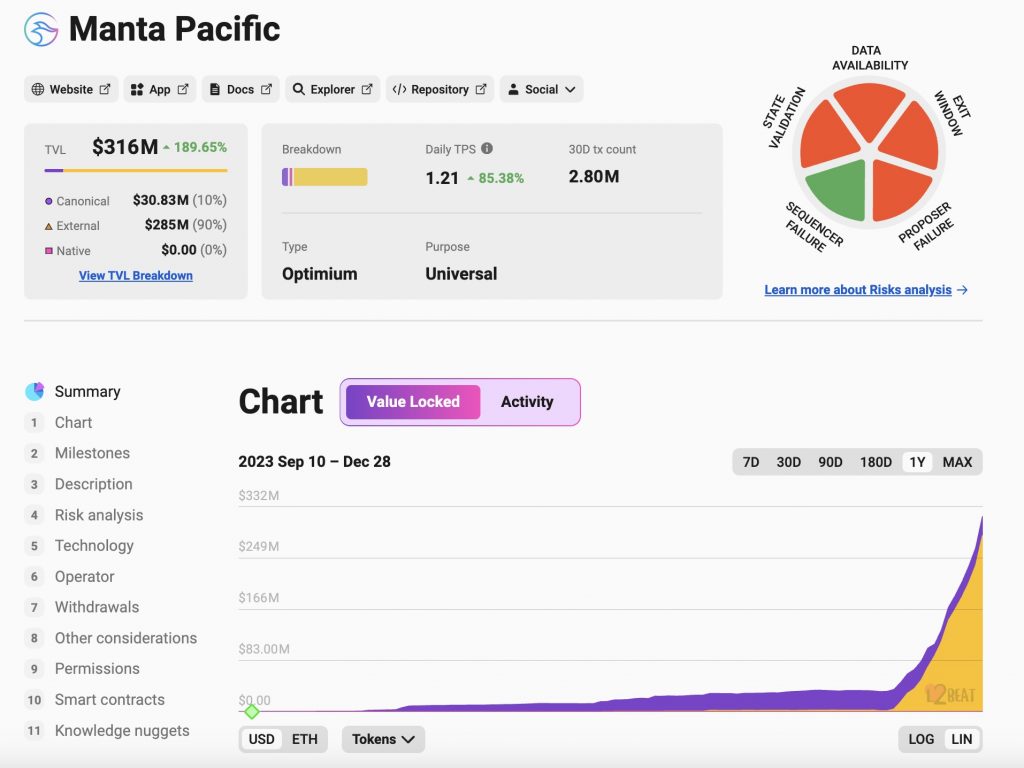Screen dimensions: 1024x768
Task: Open the Repository link button
Action: click(440, 89)
